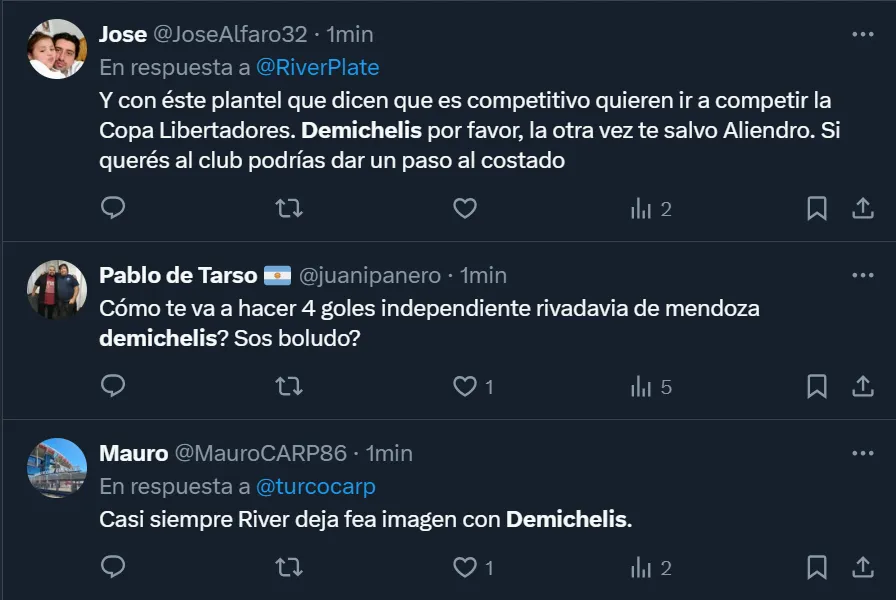
Task: Retweet Jose's post about Copa Libertadores
Action: (x=288, y=208)
